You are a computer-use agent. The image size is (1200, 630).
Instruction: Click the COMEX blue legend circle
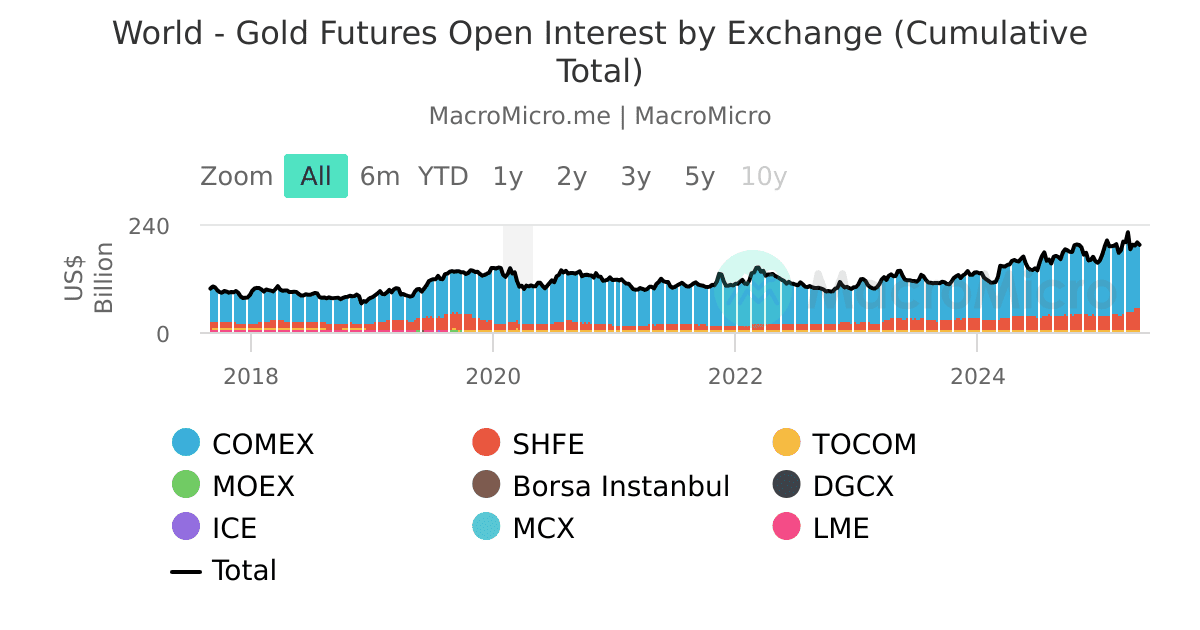pos(186,443)
